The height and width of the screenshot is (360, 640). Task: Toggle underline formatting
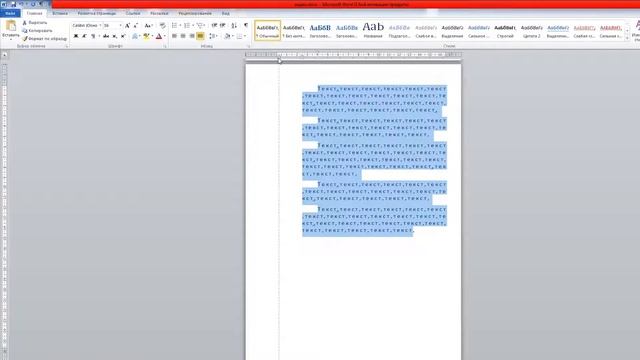(x=93, y=36)
